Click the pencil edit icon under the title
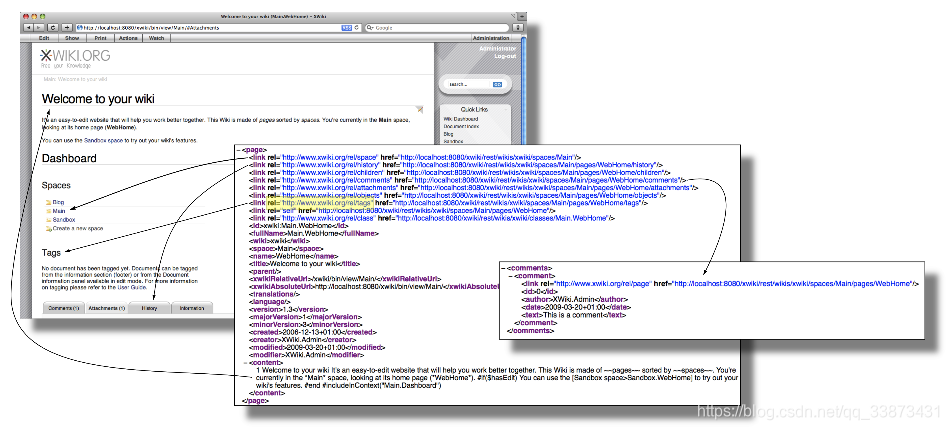949x430 pixels. (419, 109)
